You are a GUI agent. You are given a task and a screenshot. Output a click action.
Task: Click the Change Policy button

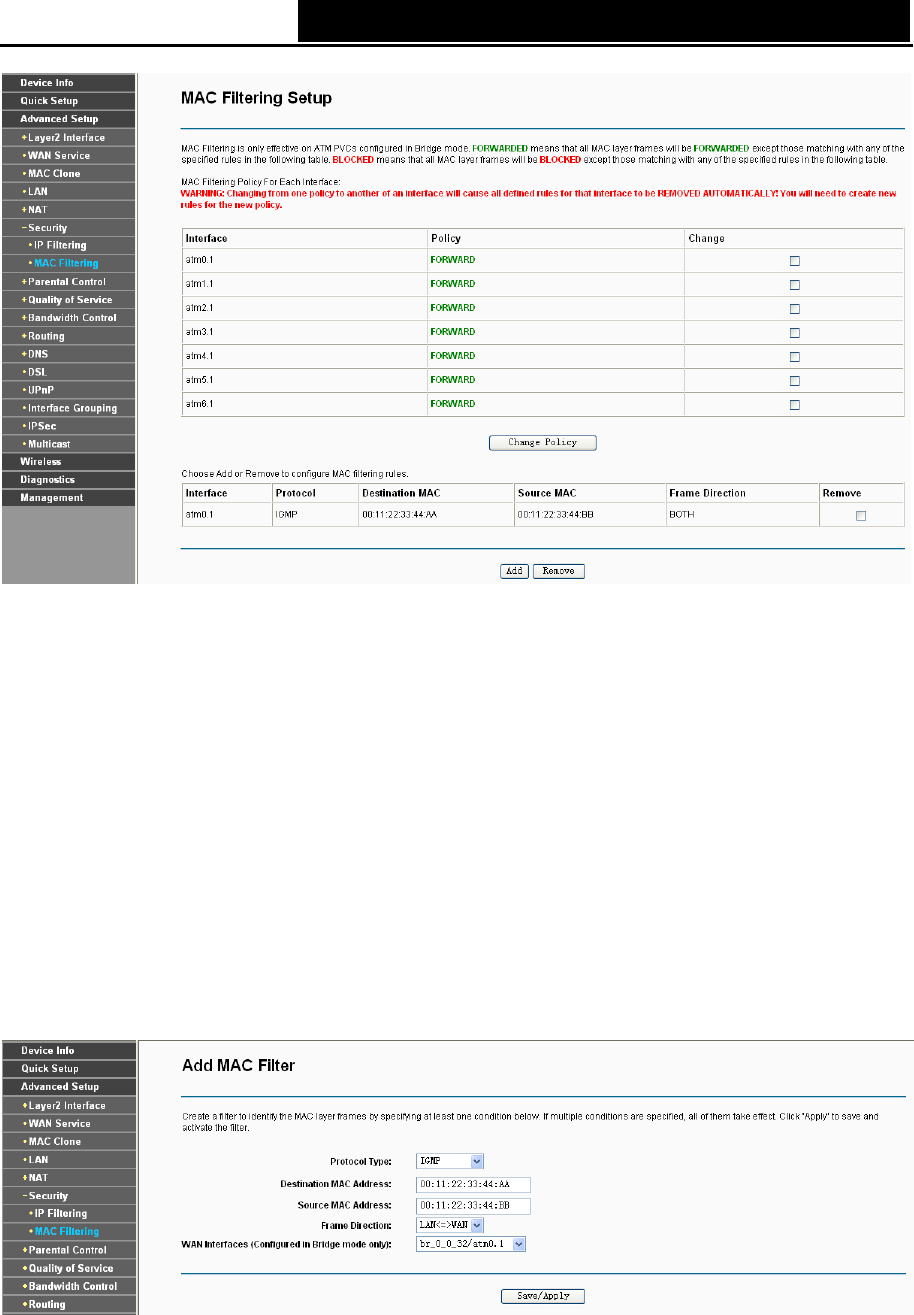[543, 442]
